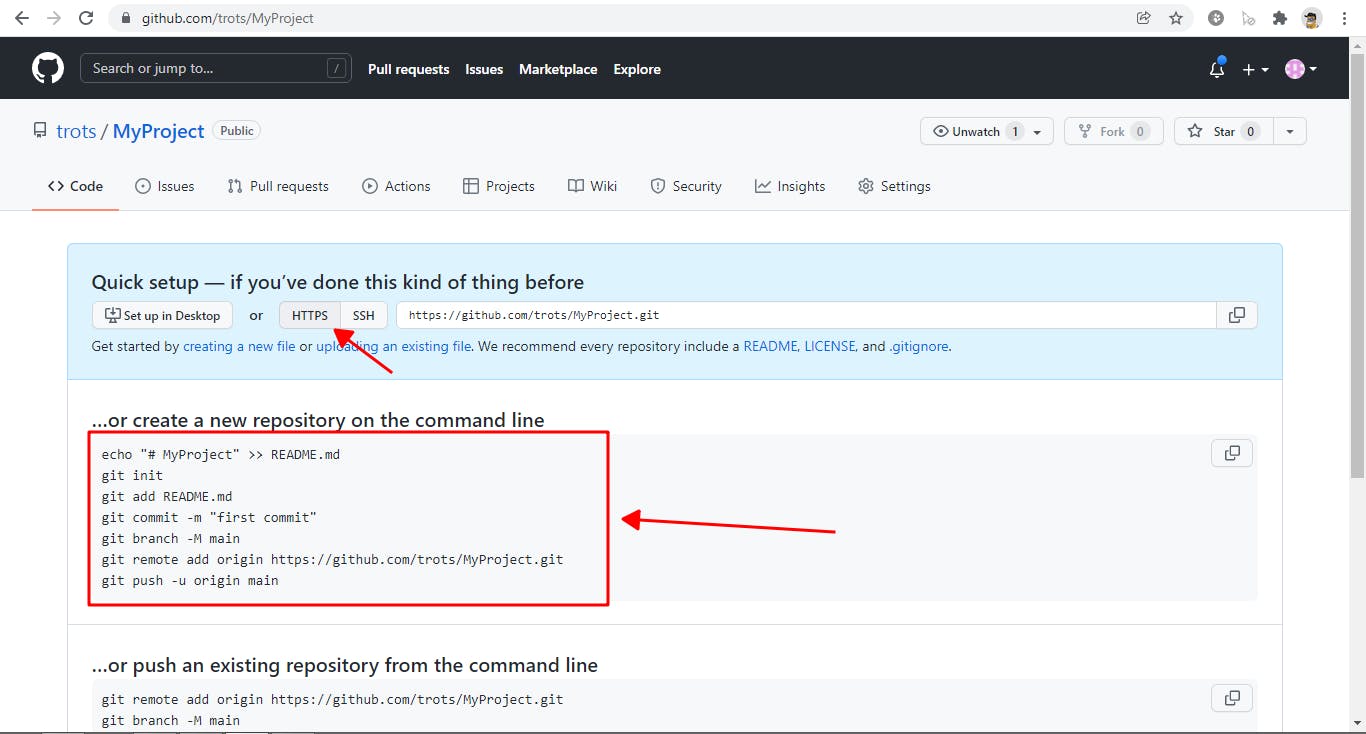
Task: Open Marketplace in top navigation
Action: pyautogui.click(x=558, y=69)
